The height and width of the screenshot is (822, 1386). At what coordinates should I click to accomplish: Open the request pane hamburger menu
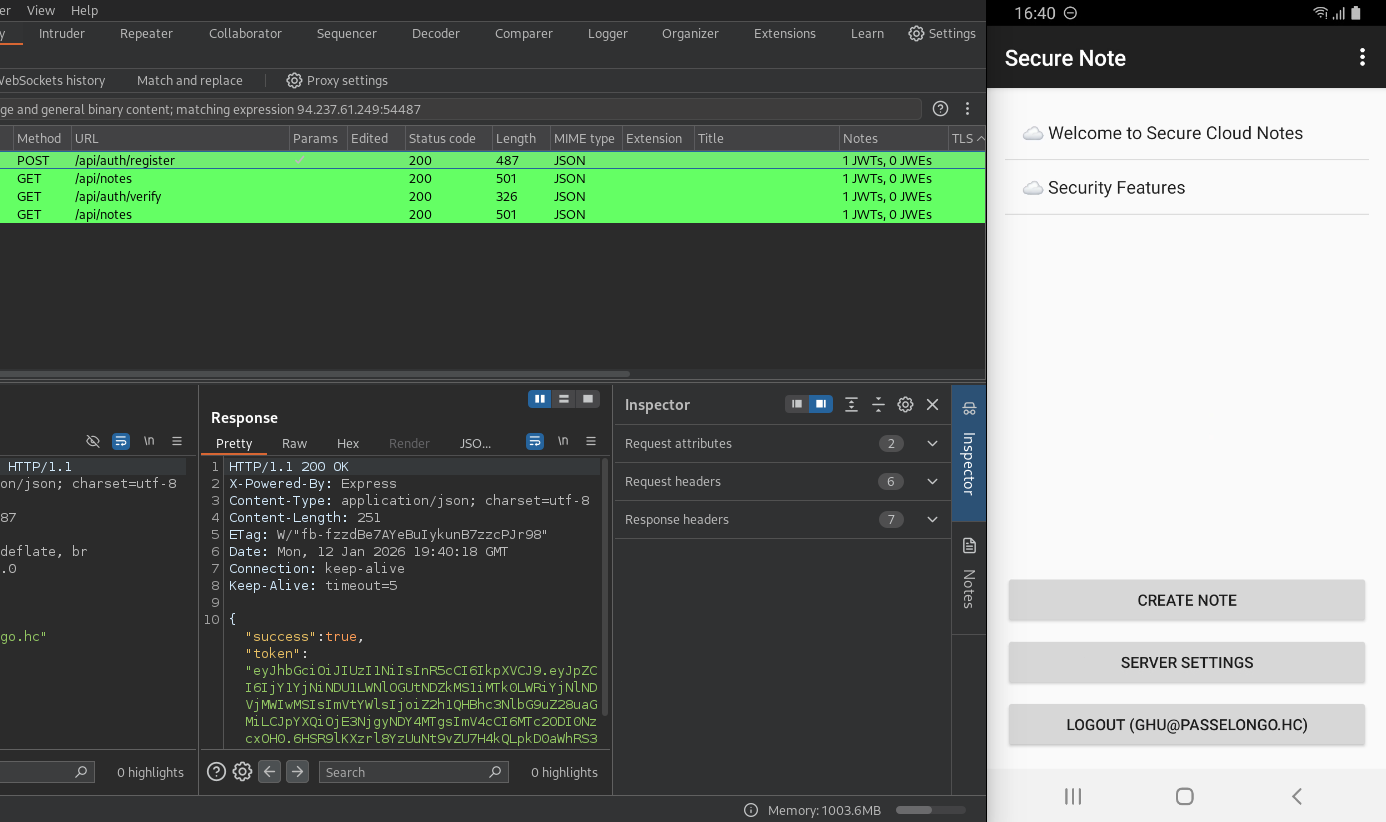pyautogui.click(x=177, y=441)
